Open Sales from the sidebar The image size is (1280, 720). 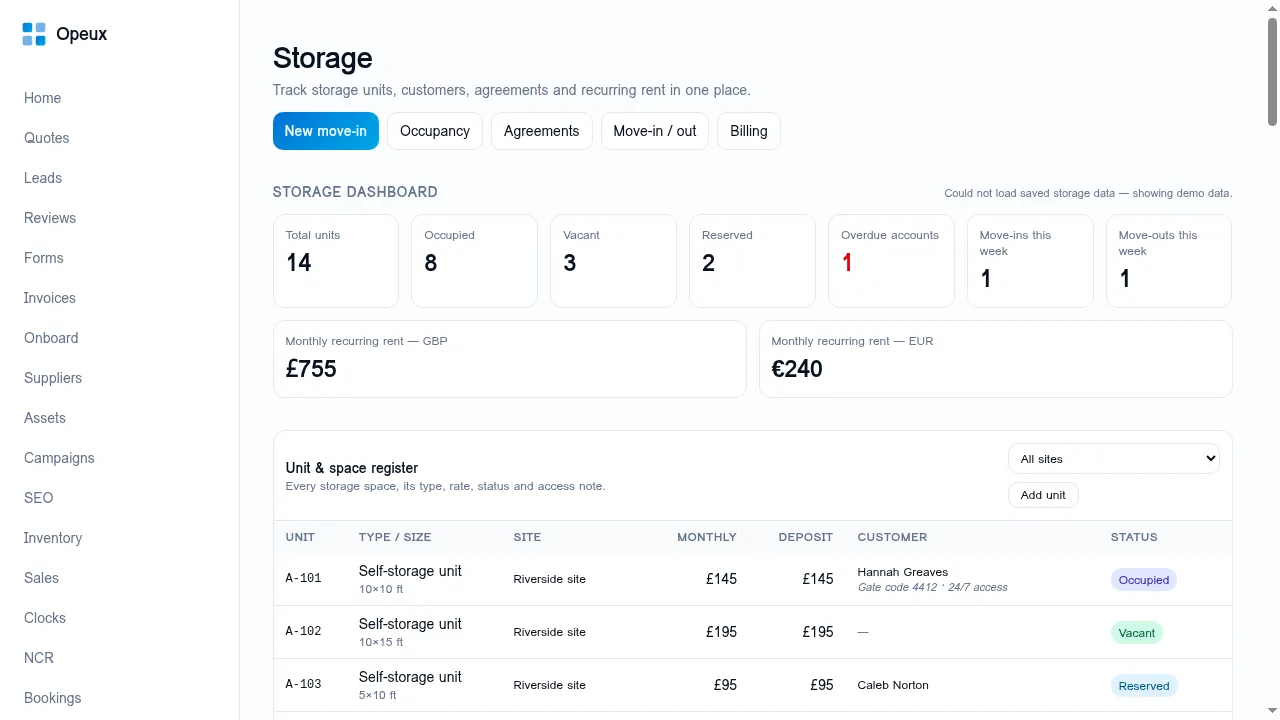click(x=42, y=578)
